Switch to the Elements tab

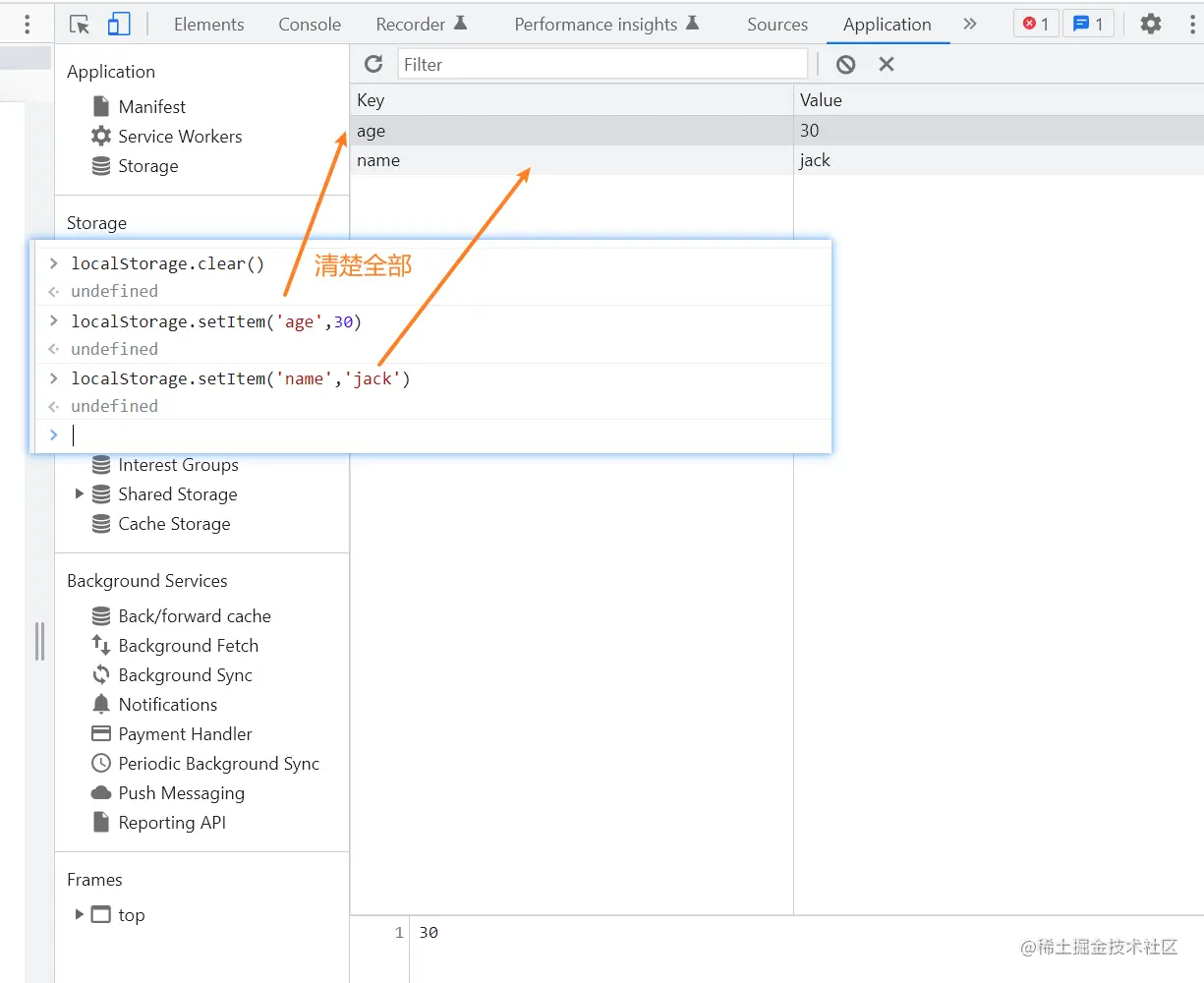[208, 25]
